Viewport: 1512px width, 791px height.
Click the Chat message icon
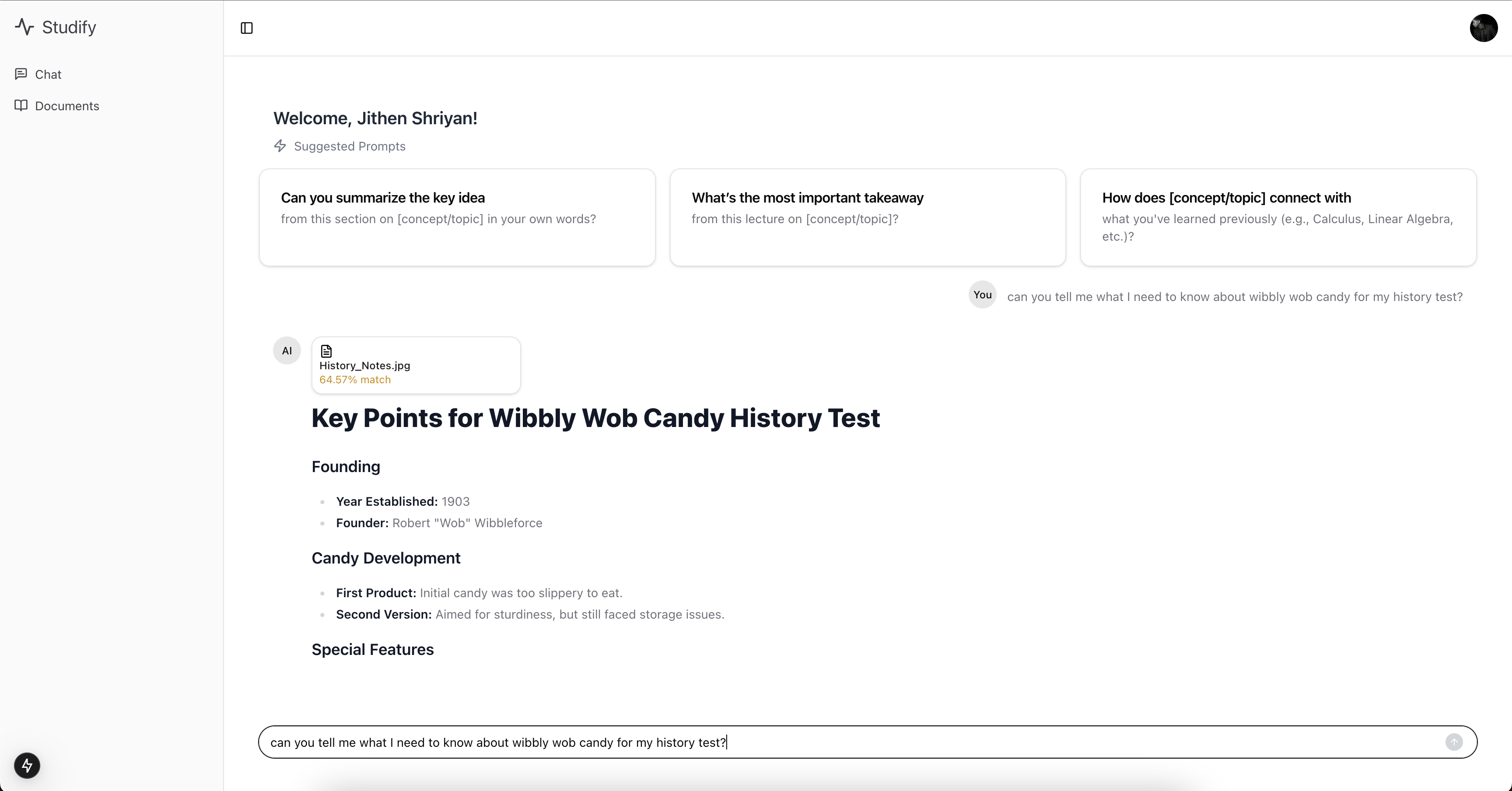[x=21, y=74]
